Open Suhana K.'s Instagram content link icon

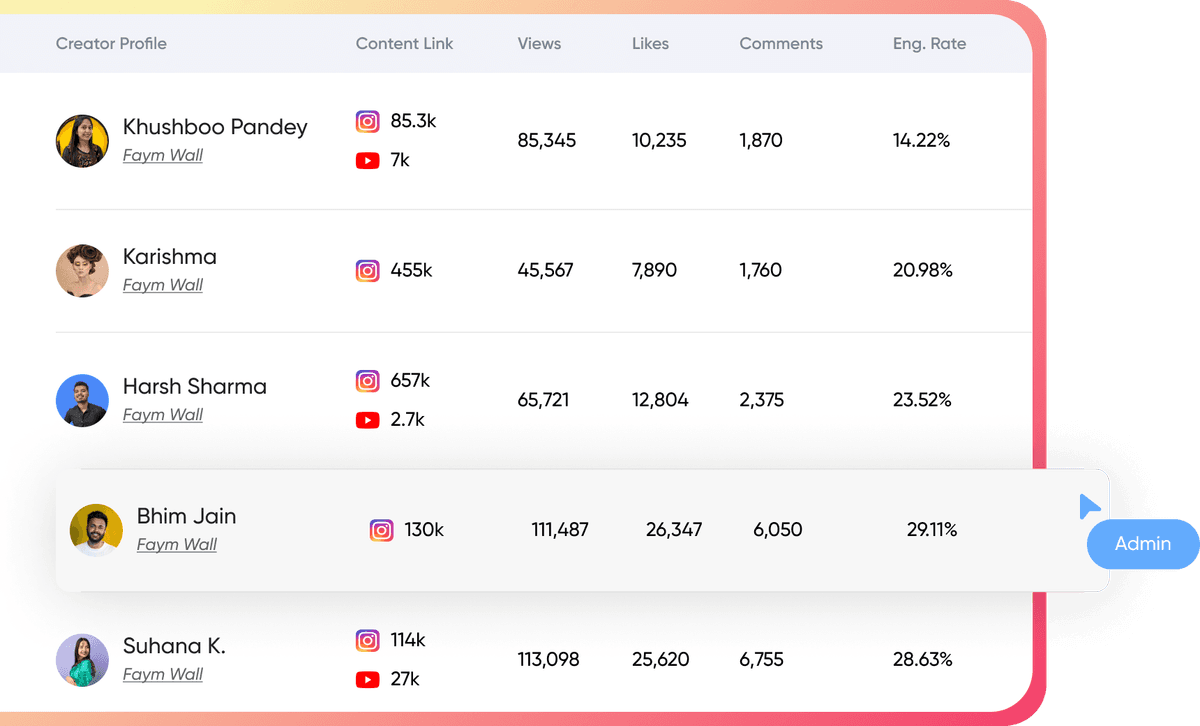tap(368, 640)
